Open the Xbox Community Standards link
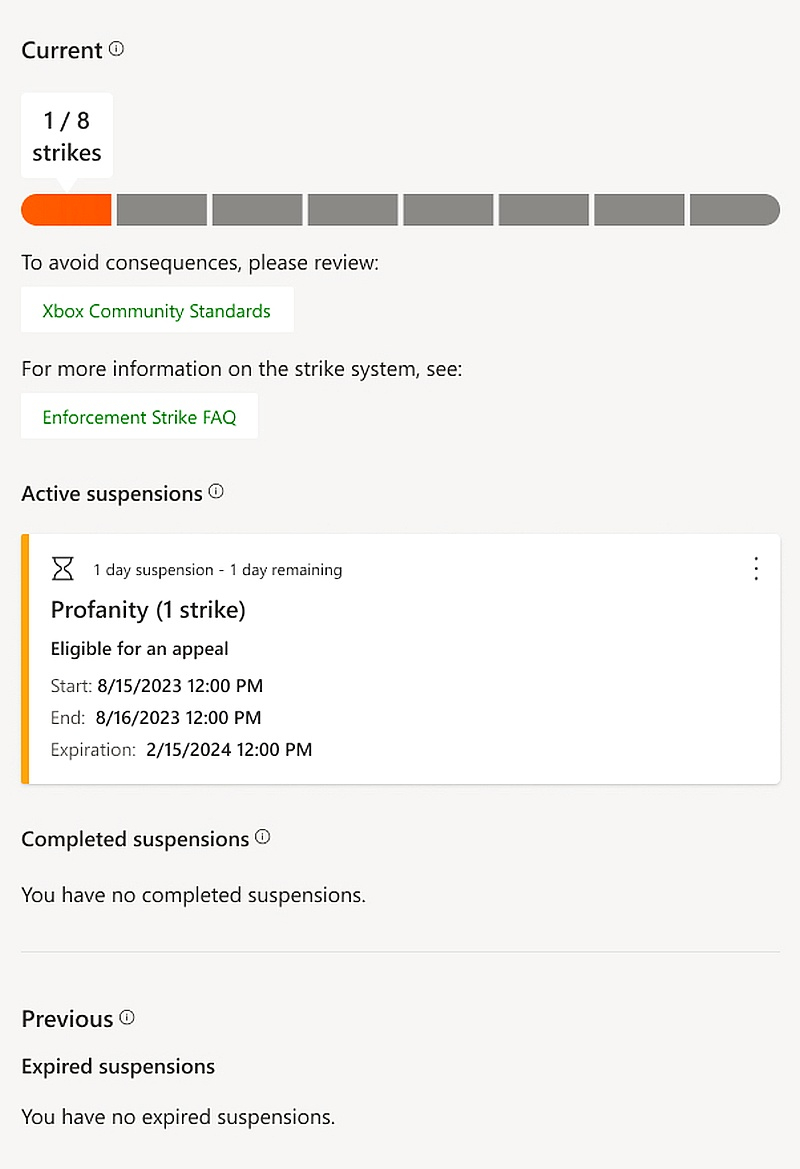Viewport: 800px width, 1169px height. click(157, 310)
